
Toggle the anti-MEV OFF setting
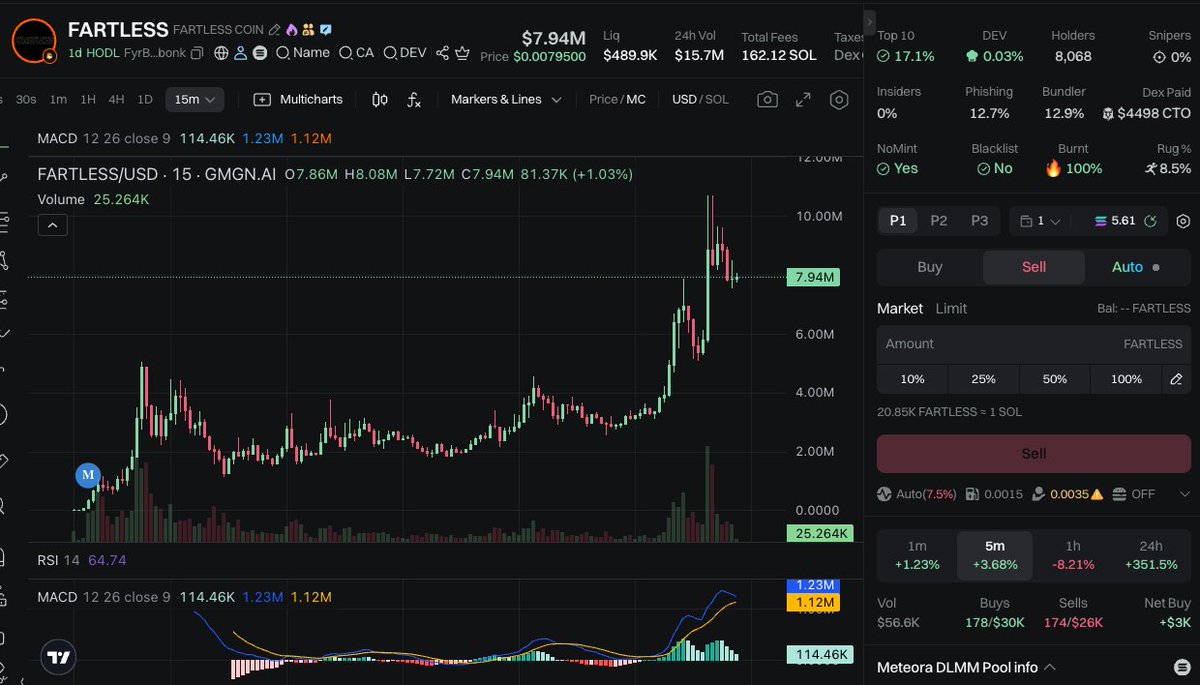(1134, 494)
